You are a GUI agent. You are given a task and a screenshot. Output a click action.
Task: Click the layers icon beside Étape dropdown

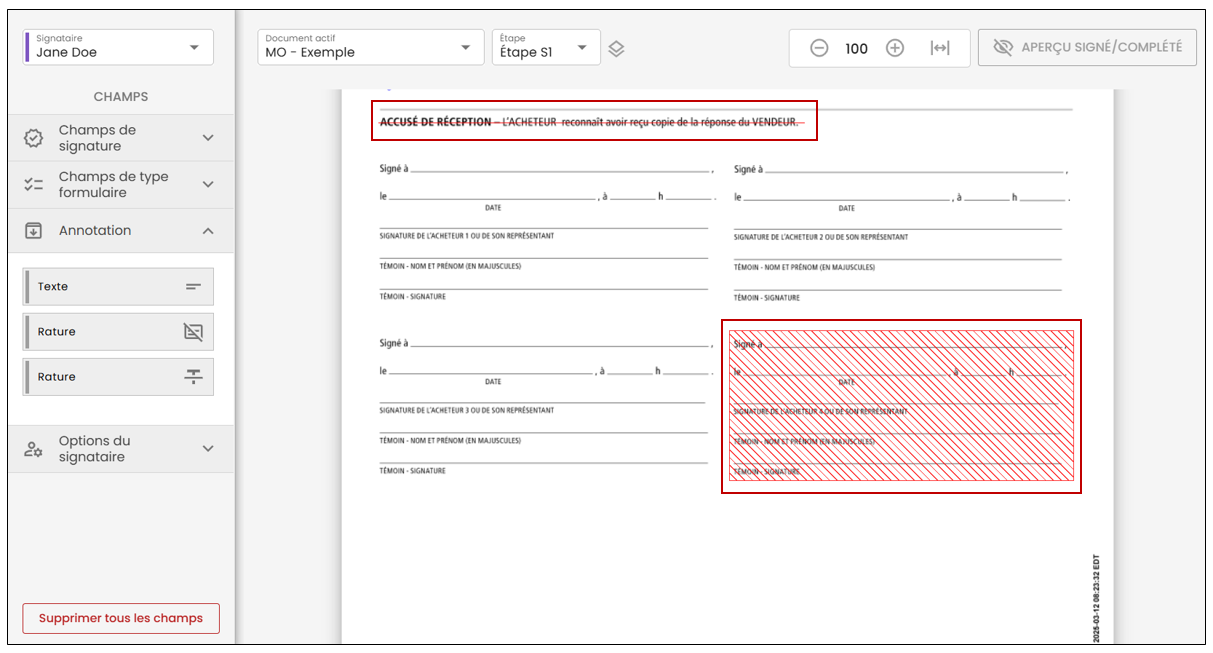tap(617, 48)
